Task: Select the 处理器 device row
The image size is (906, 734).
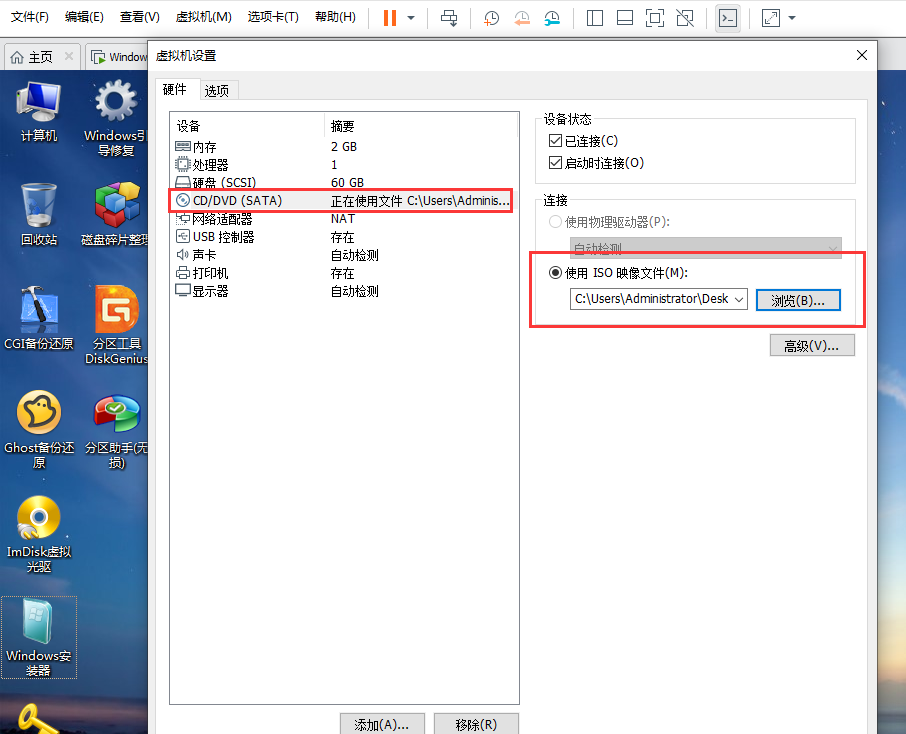Action: tap(343, 165)
